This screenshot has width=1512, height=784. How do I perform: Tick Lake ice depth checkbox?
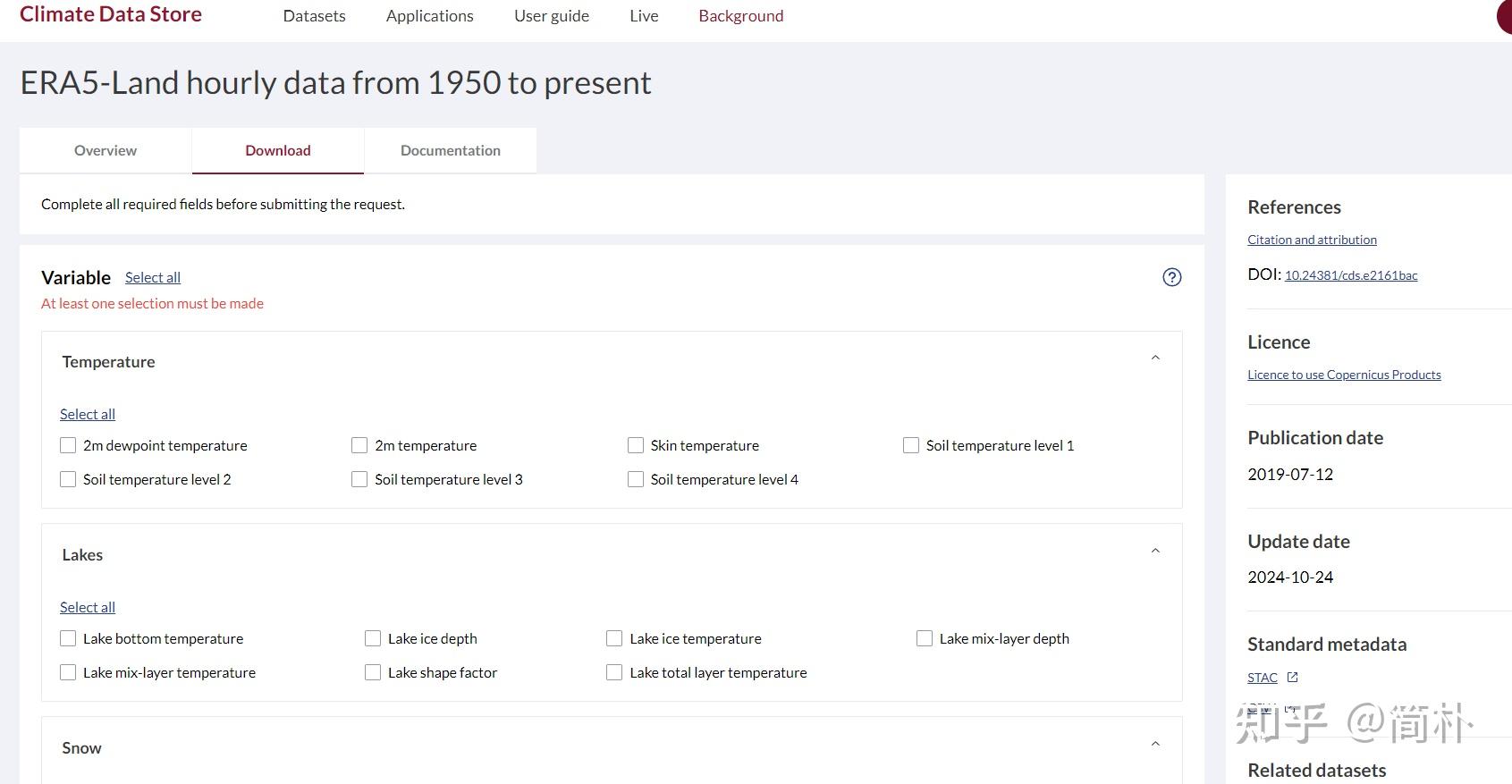373,638
